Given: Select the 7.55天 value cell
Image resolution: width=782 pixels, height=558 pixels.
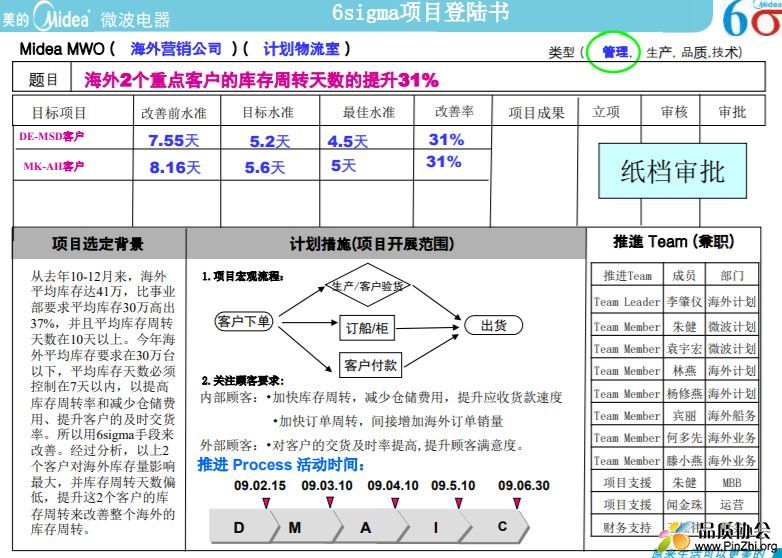Looking at the screenshot, I should pos(174,141).
